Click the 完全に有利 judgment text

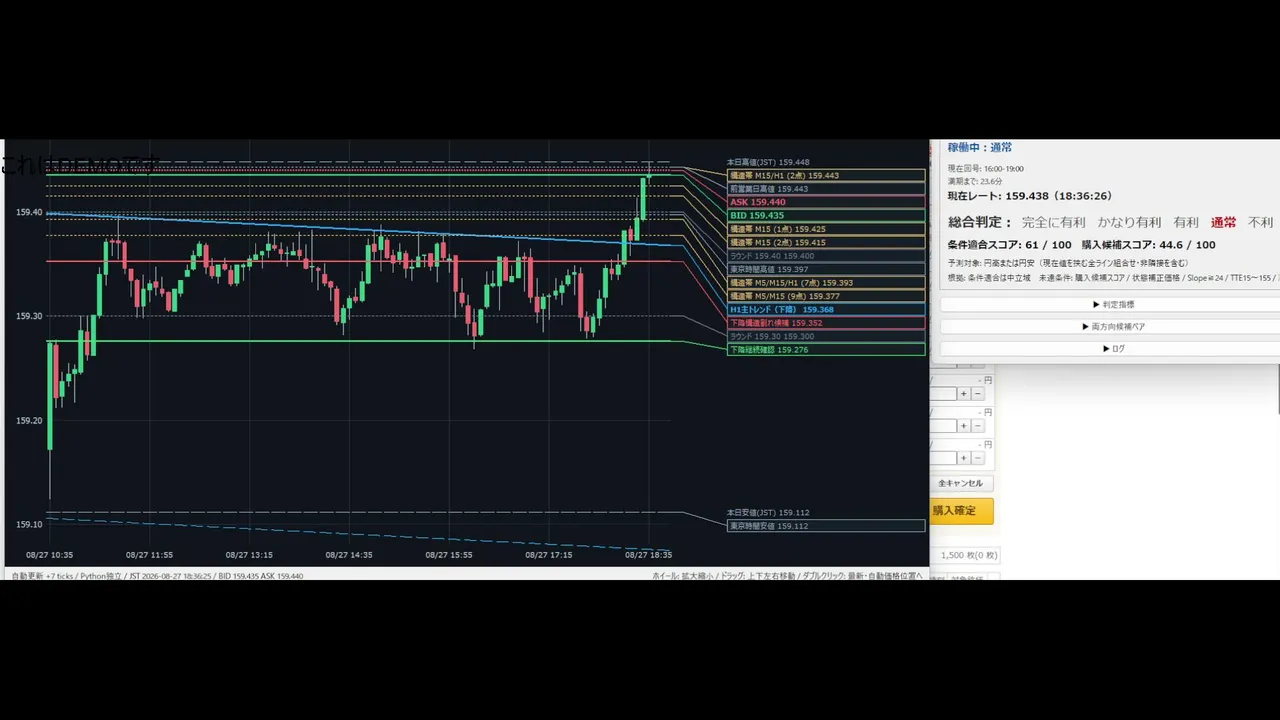(1054, 222)
